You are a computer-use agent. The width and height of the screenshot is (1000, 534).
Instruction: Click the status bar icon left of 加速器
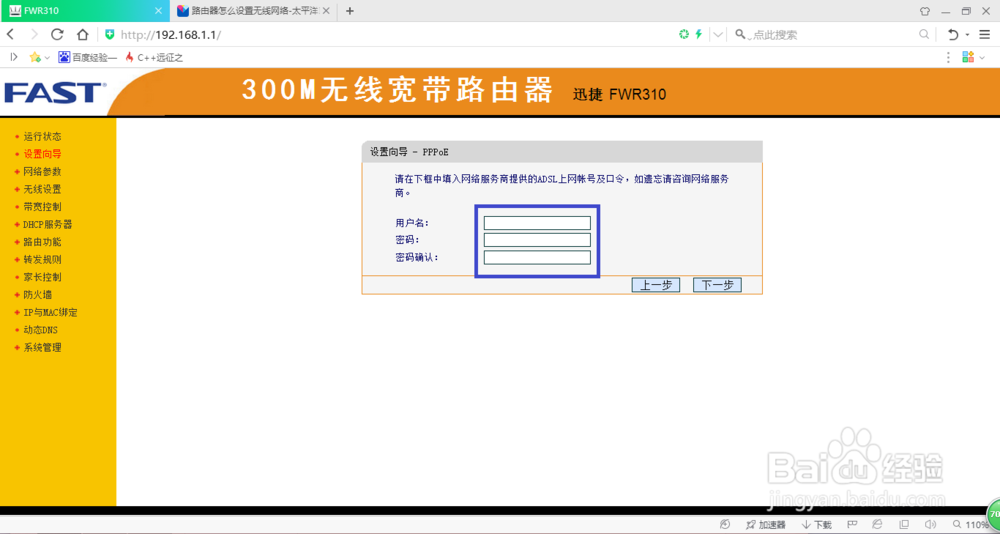725,524
